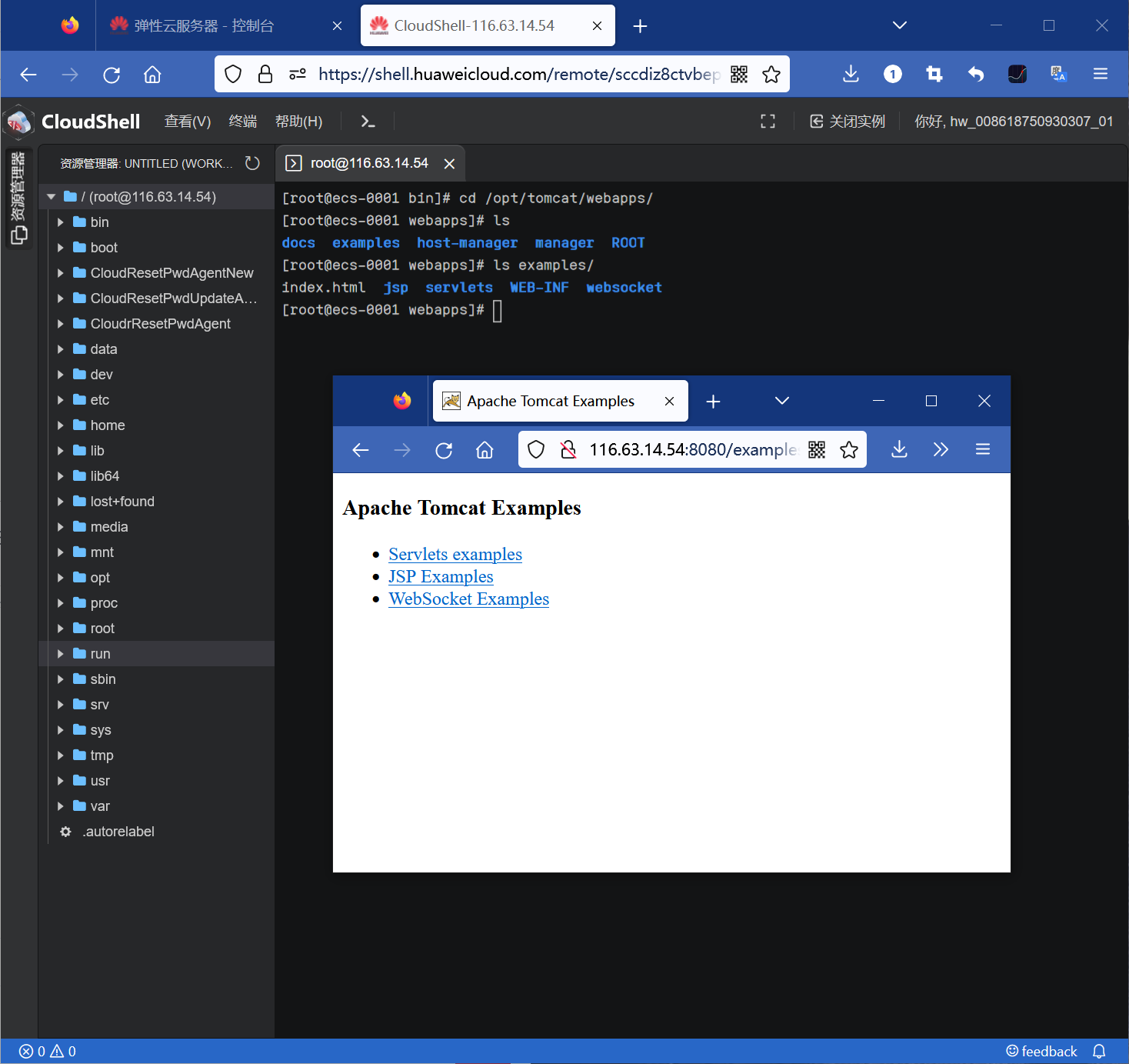Select the CloudResetPwdAgentNew folder
Viewport: 1129px width, 1064px height.
172,273
